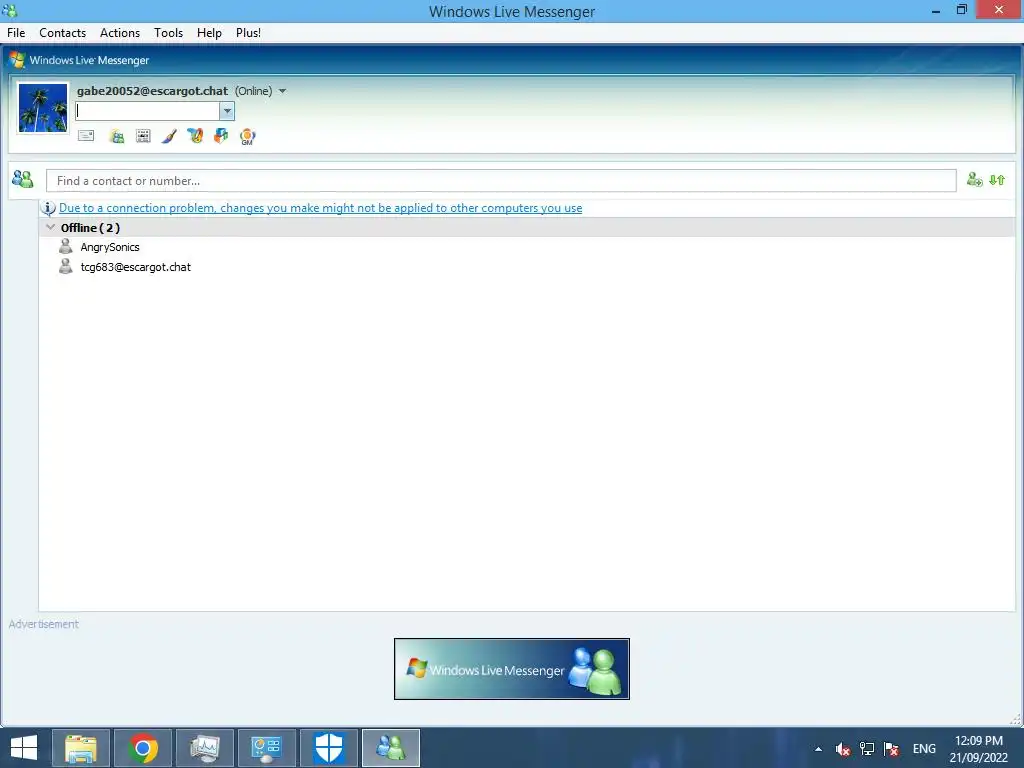Click the AngrySonics offline status icon
1024x768 pixels.
pos(65,246)
